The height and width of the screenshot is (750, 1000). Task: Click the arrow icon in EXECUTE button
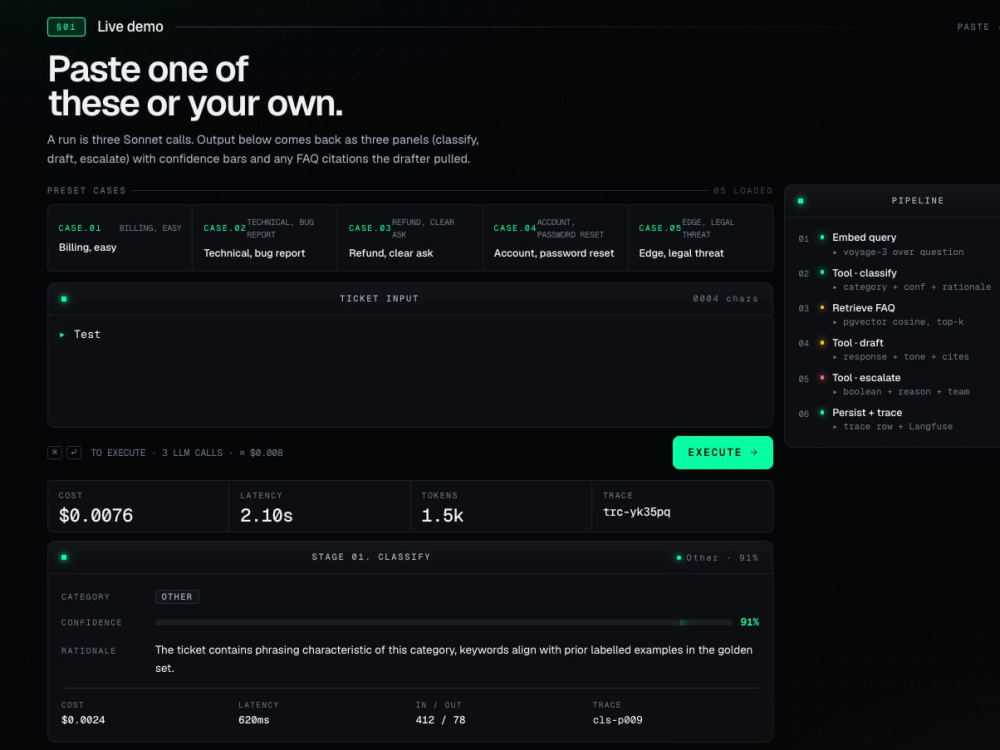(754, 452)
